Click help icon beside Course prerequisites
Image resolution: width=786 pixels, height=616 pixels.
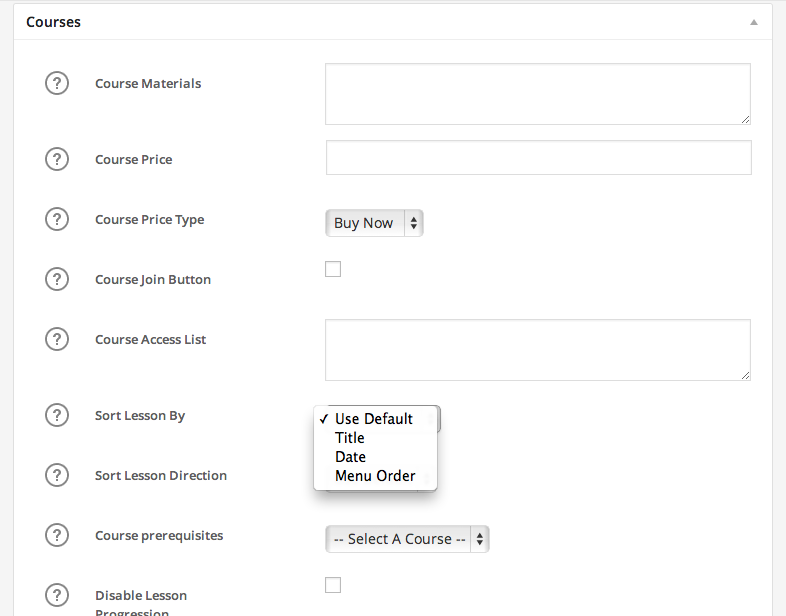57,535
